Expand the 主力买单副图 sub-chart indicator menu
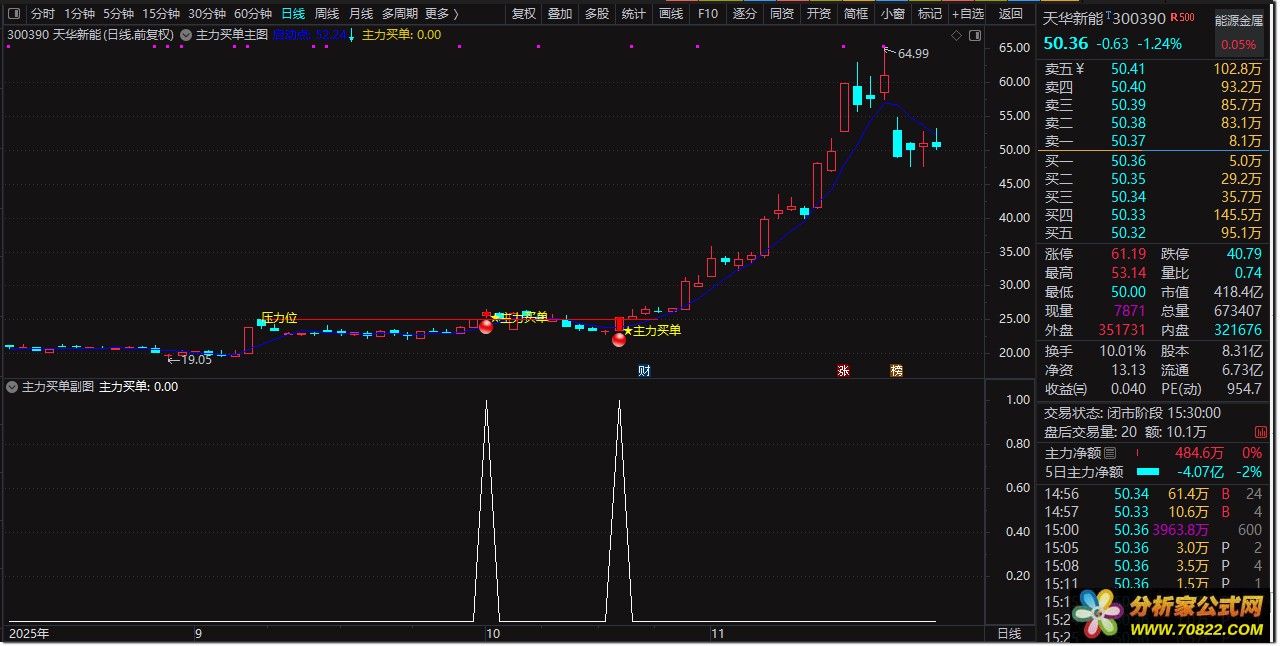This screenshot has width=1280, height=646. pyautogui.click(x=13, y=386)
